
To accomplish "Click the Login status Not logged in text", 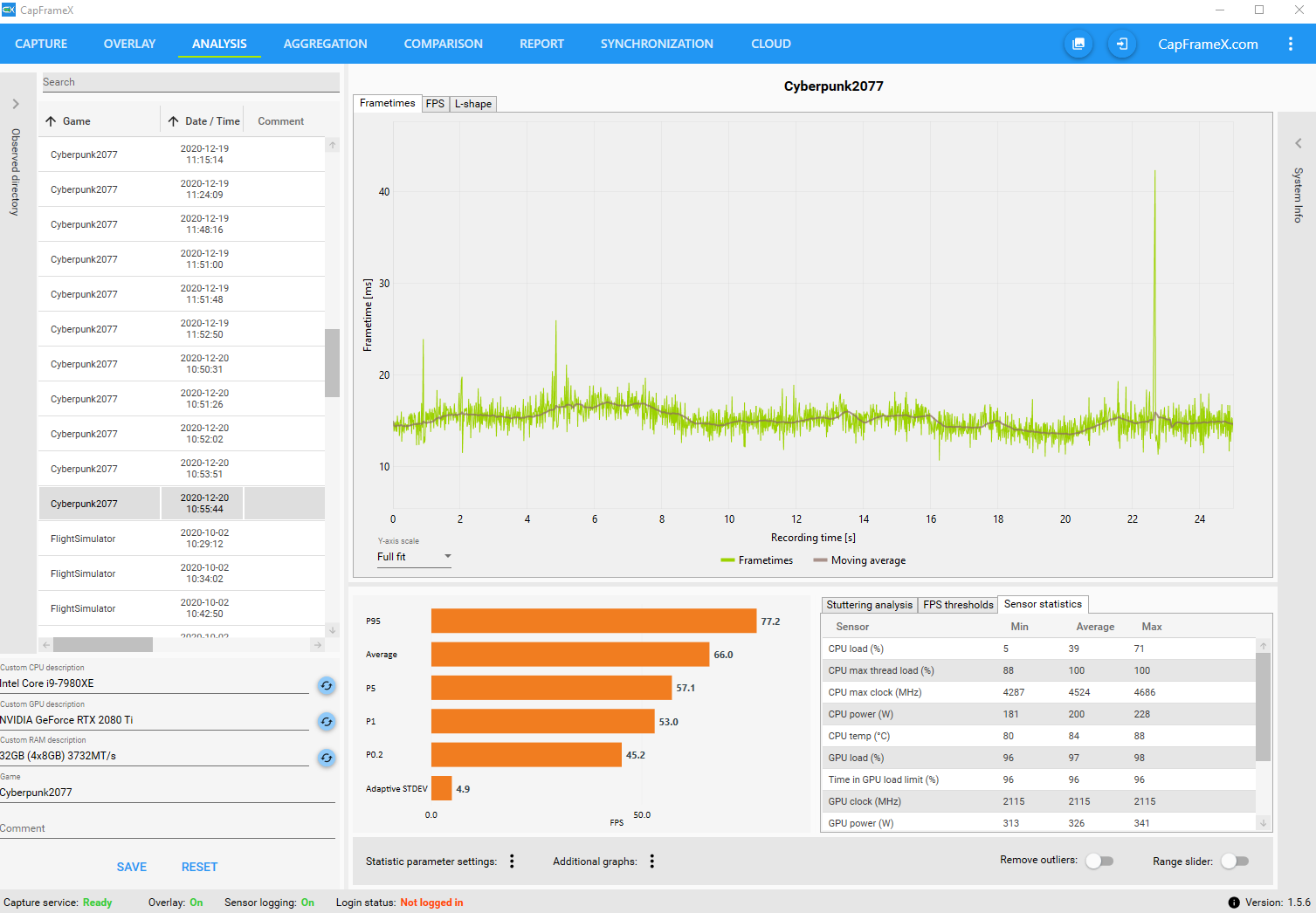I will click(x=431, y=903).
